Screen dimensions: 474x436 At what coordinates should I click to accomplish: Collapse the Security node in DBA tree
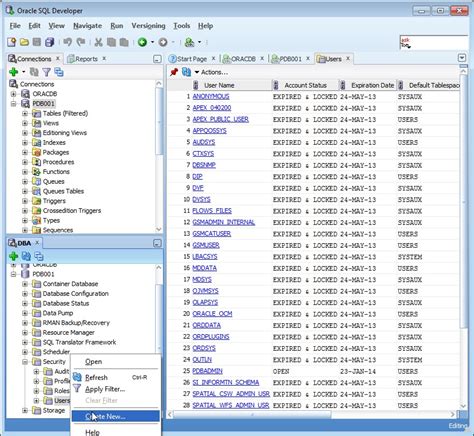pyautogui.click(x=25, y=362)
